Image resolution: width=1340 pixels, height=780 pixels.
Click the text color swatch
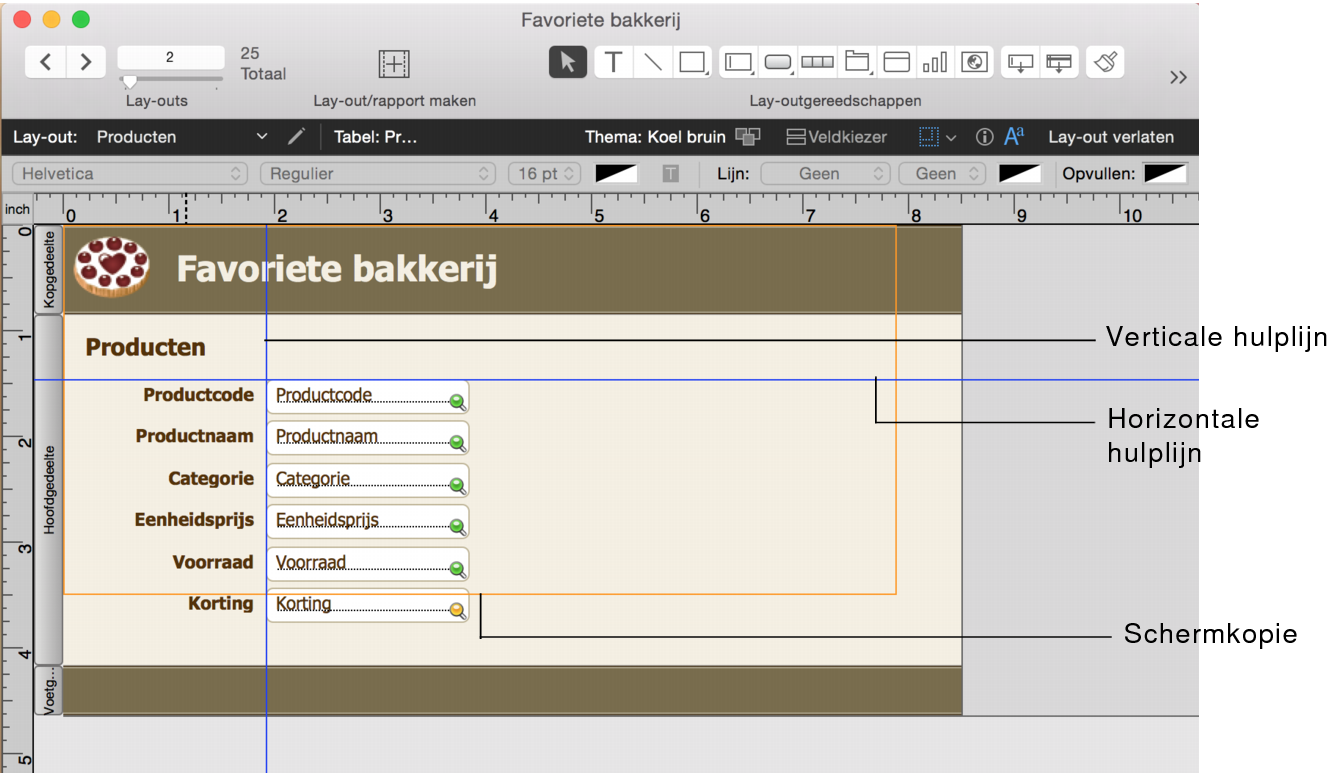(616, 173)
